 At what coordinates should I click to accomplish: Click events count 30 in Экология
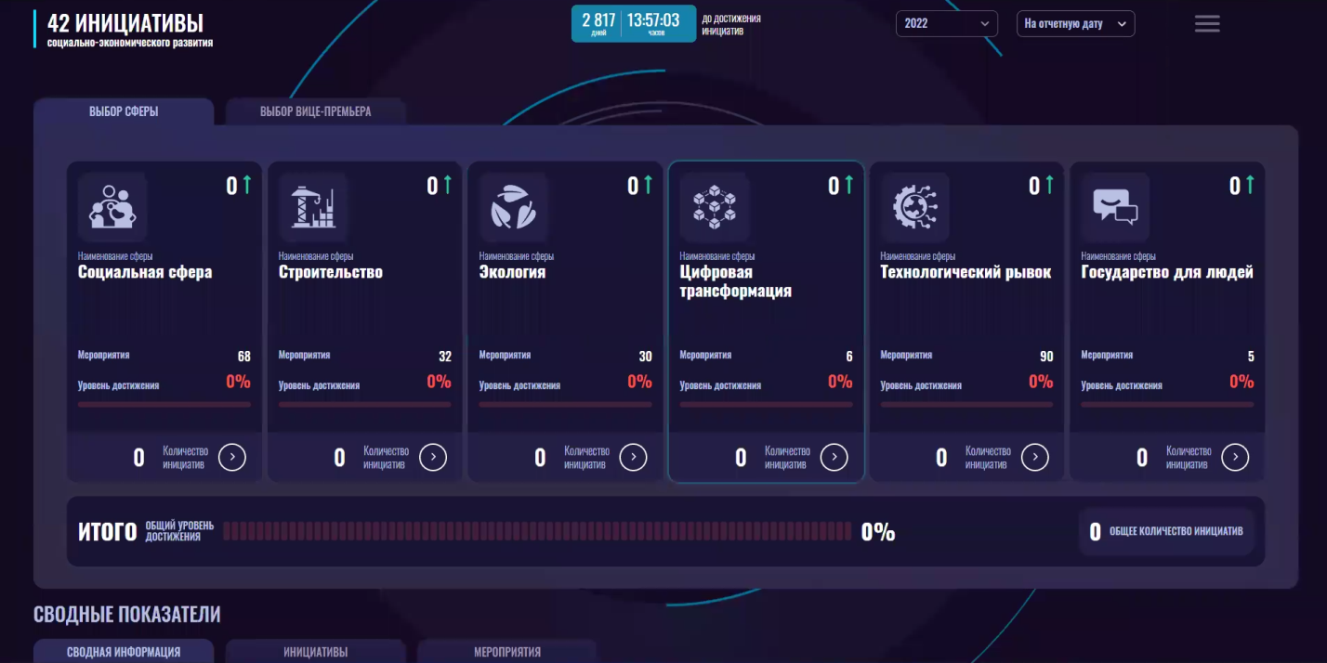[x=645, y=356]
